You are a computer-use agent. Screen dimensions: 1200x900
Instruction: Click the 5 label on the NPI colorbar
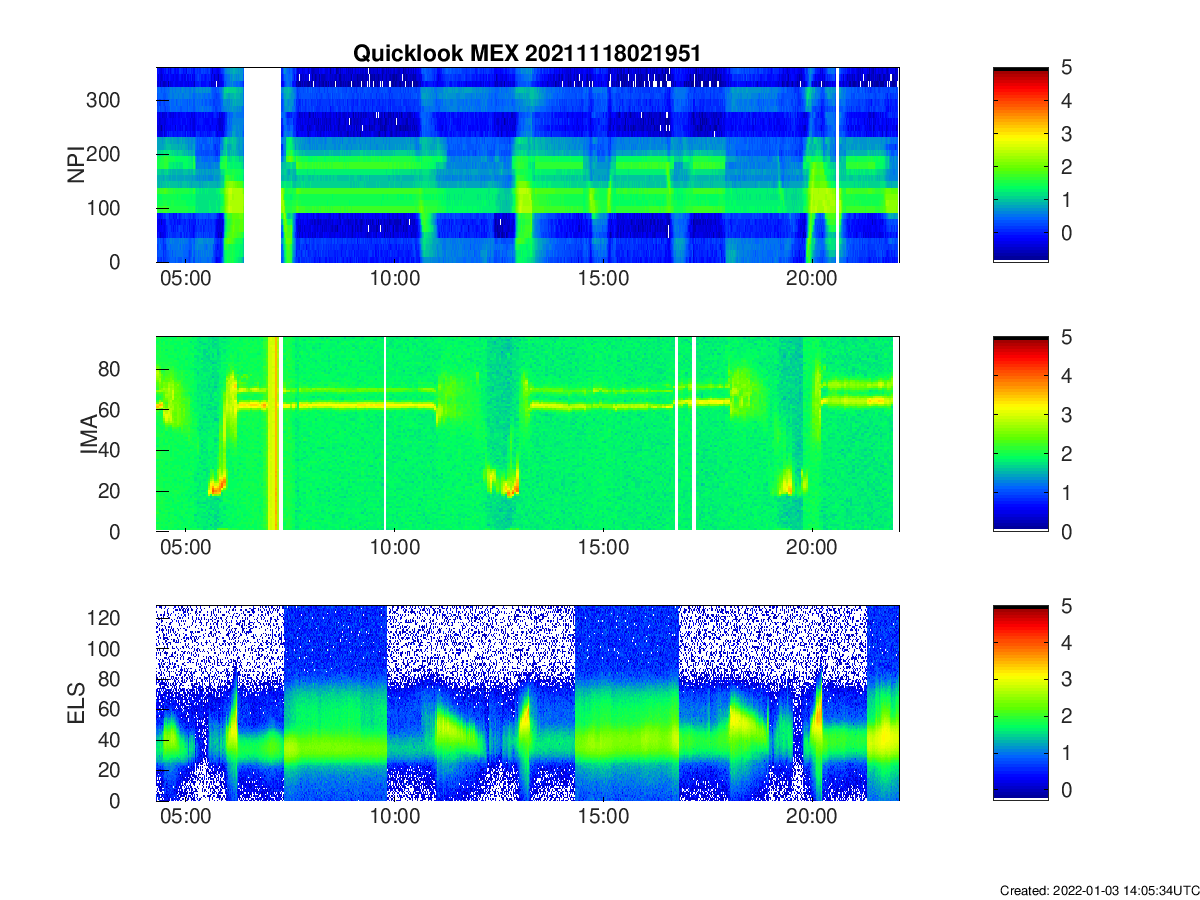(1066, 67)
